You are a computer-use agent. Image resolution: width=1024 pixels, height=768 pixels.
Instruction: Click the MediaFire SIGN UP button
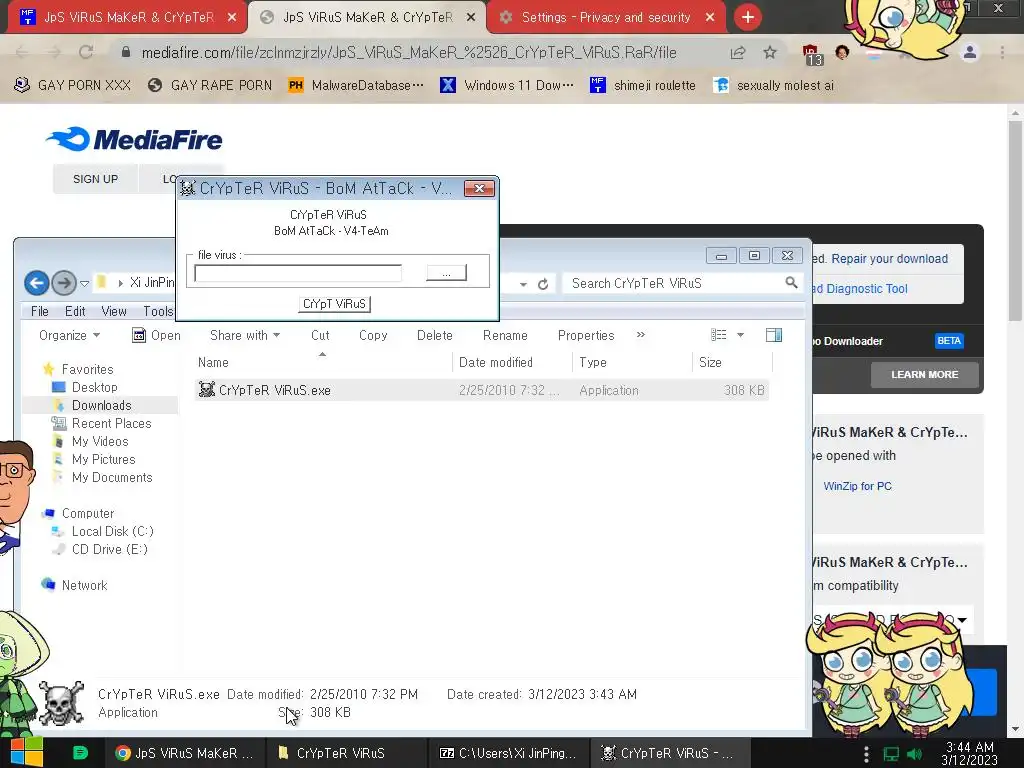point(95,179)
